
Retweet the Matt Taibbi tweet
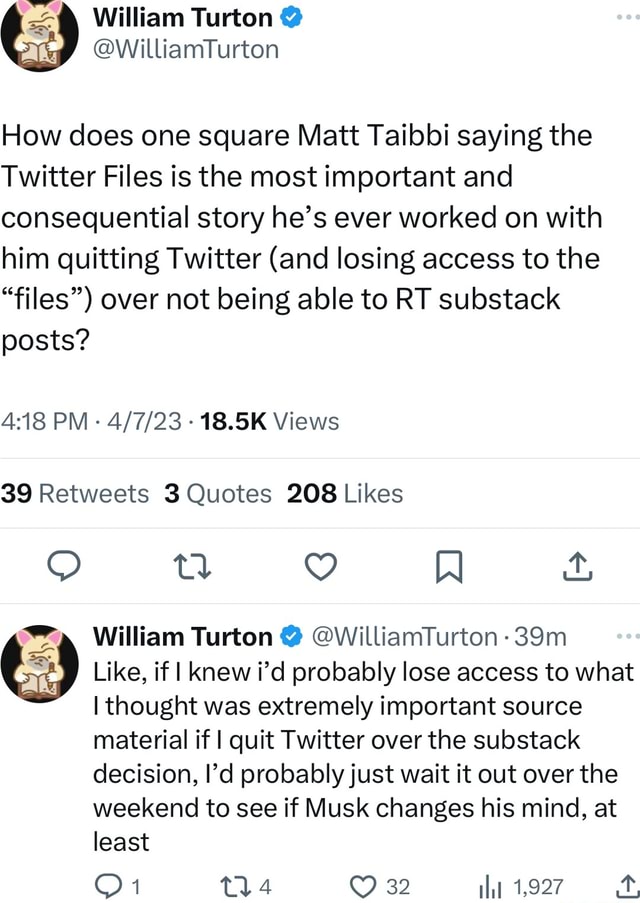tap(193, 566)
